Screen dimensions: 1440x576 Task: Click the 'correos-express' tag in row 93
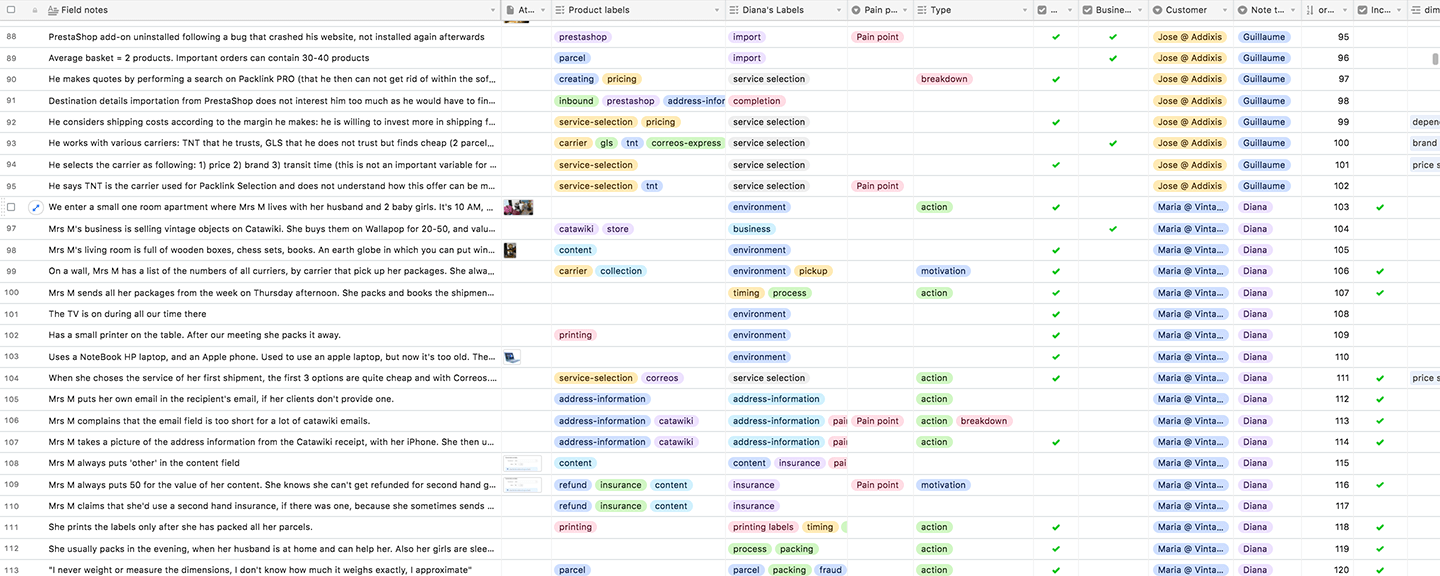[x=686, y=143]
